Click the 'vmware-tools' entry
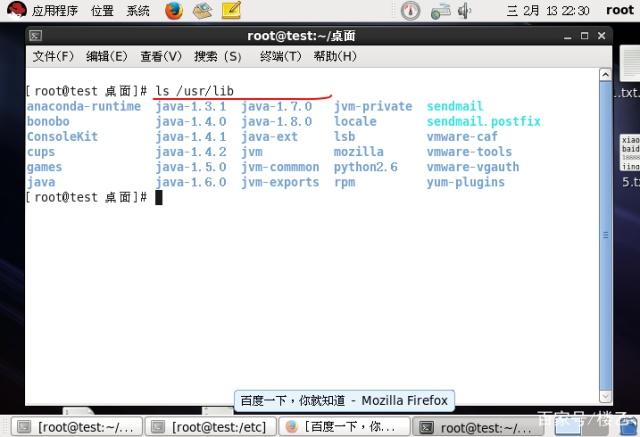 point(469,152)
